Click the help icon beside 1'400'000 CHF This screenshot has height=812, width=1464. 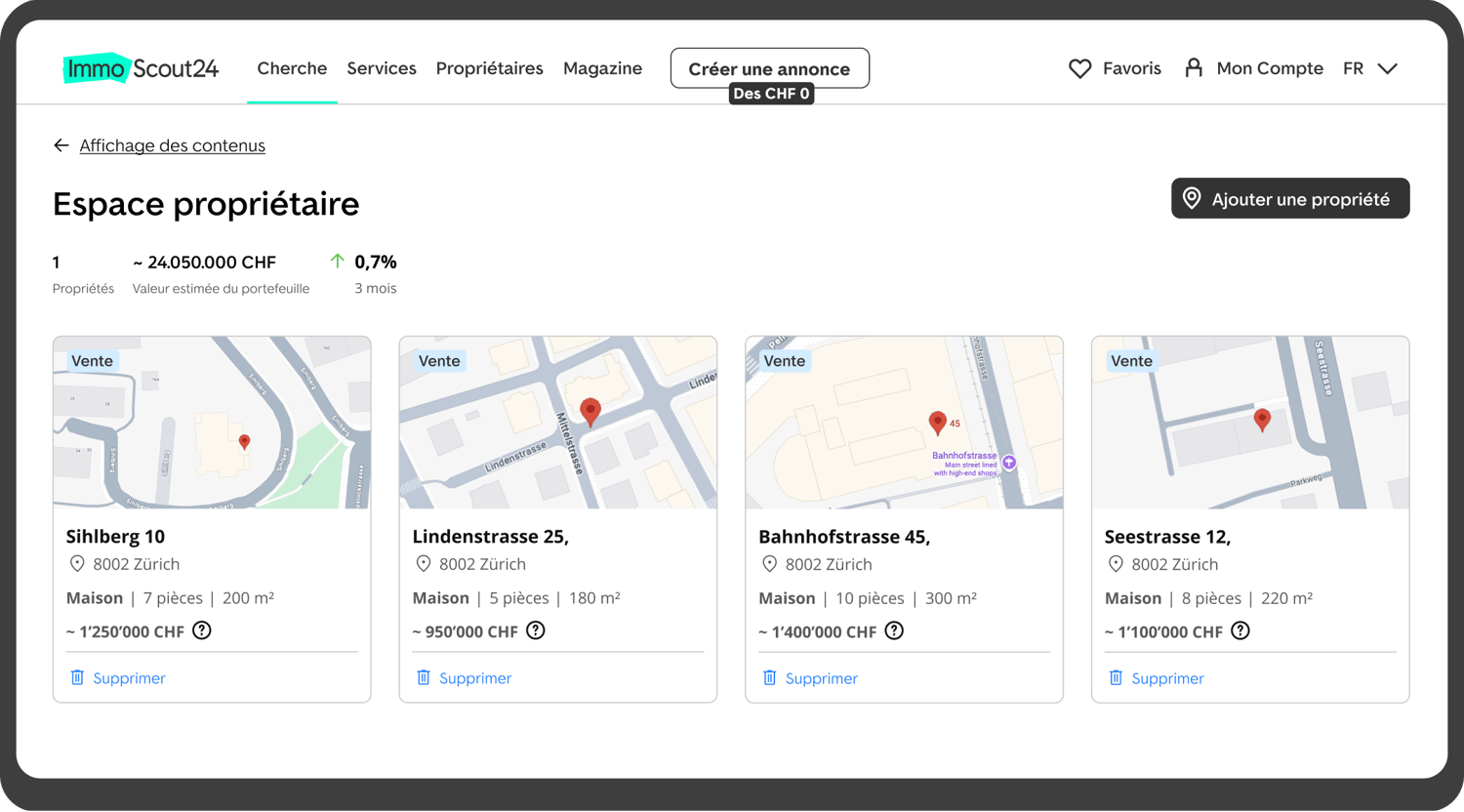point(894,630)
